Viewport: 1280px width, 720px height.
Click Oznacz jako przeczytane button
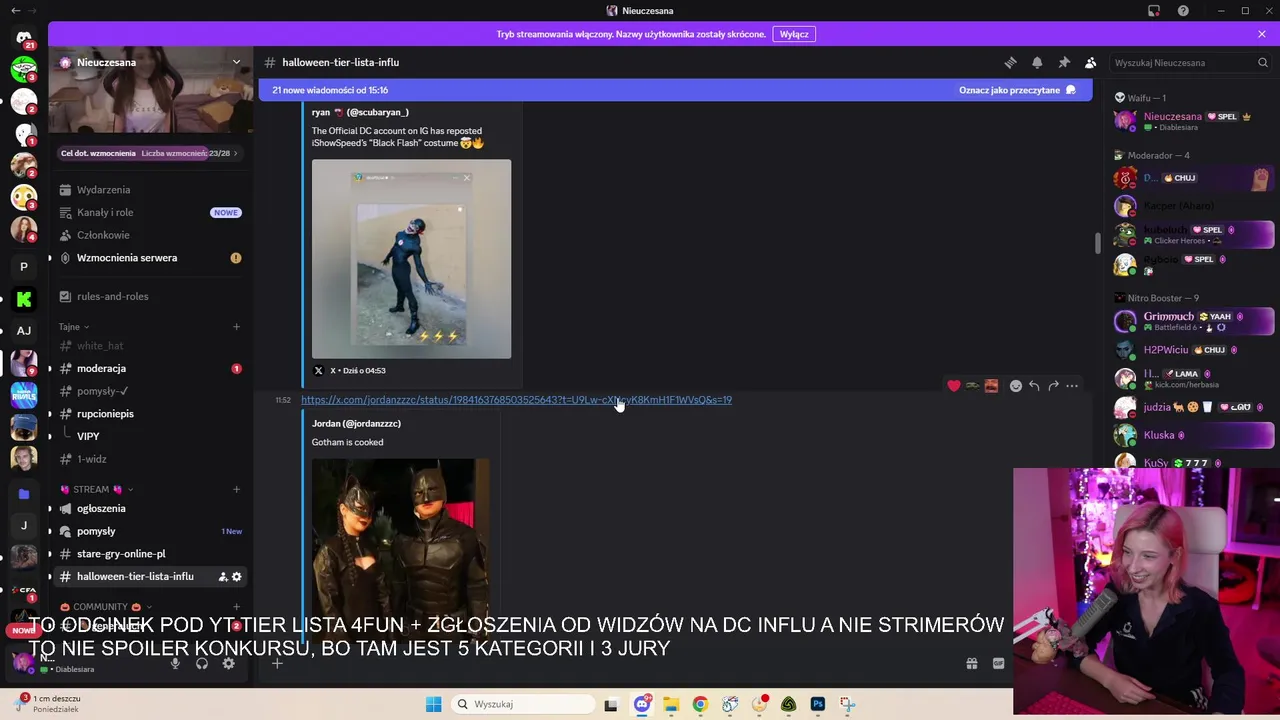click(x=1017, y=90)
